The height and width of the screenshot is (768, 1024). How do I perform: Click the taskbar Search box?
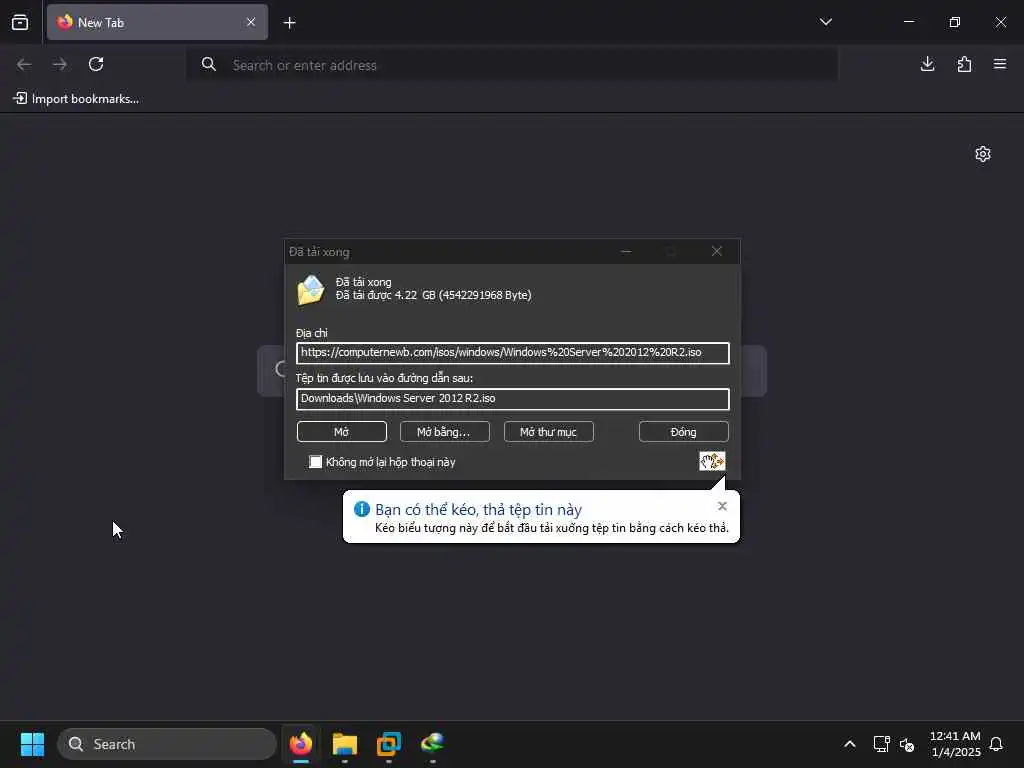pos(167,744)
